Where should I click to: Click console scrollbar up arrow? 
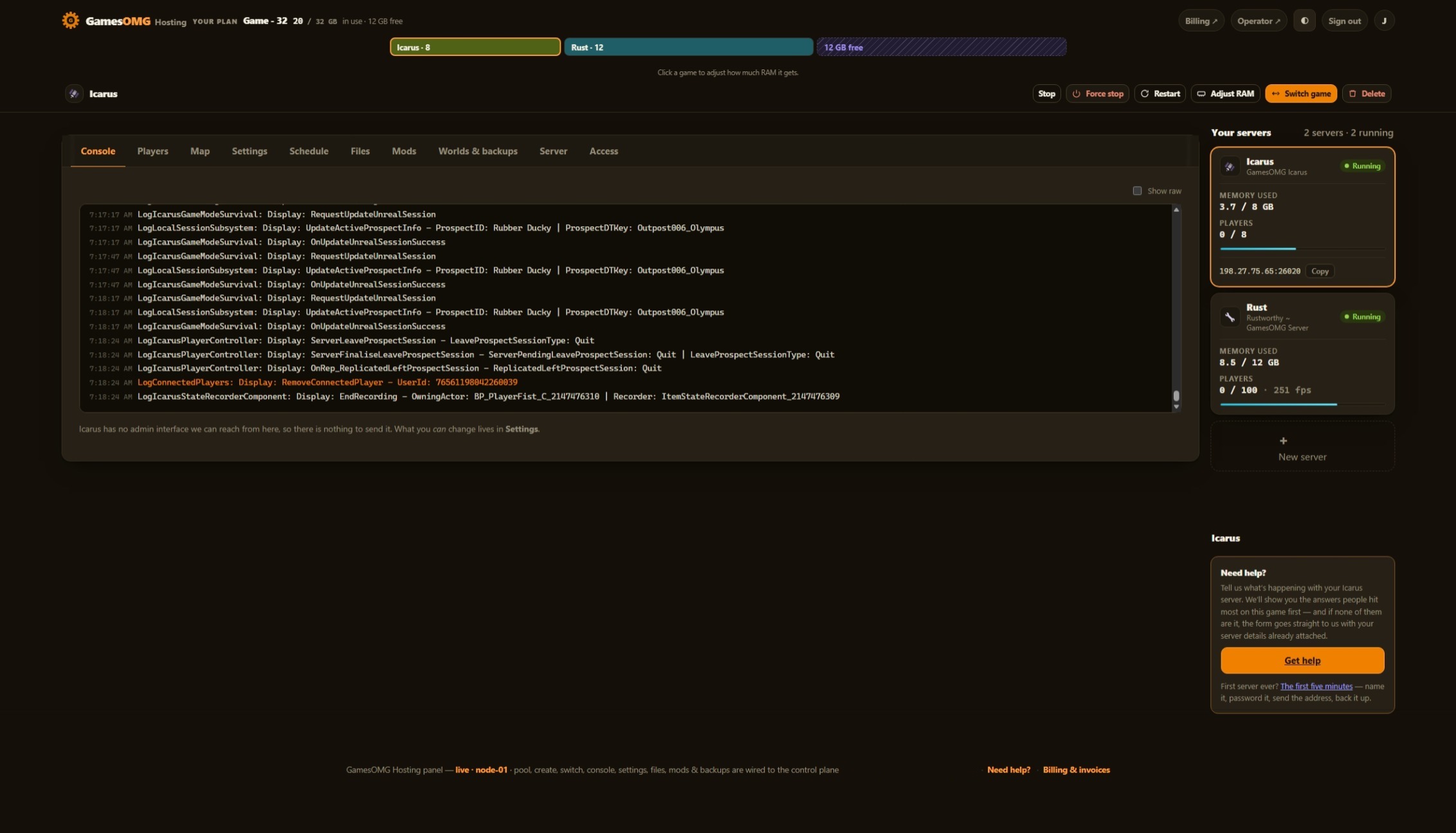(1176, 210)
